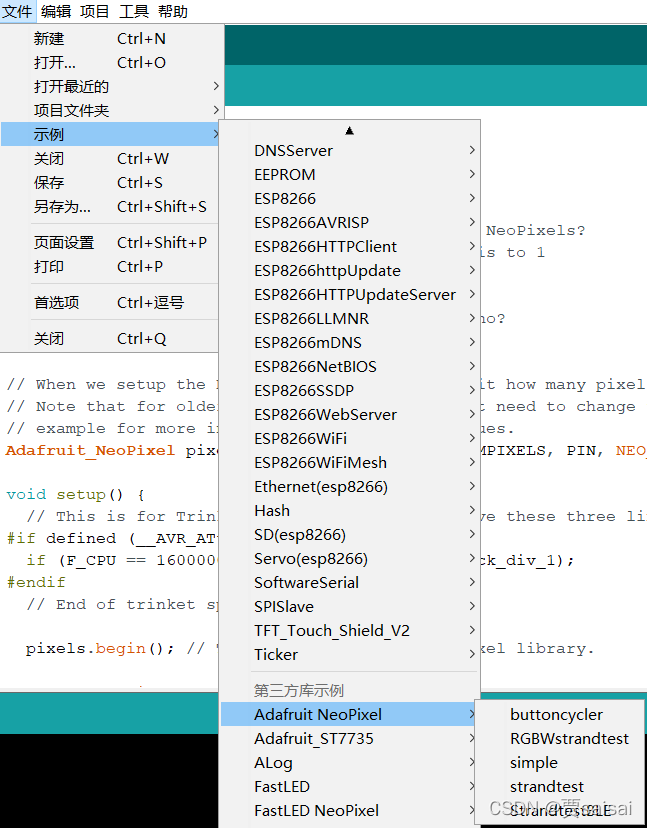Open the Adafruit_ST7735 examples submenu
The height and width of the screenshot is (828, 647).
pos(350,738)
